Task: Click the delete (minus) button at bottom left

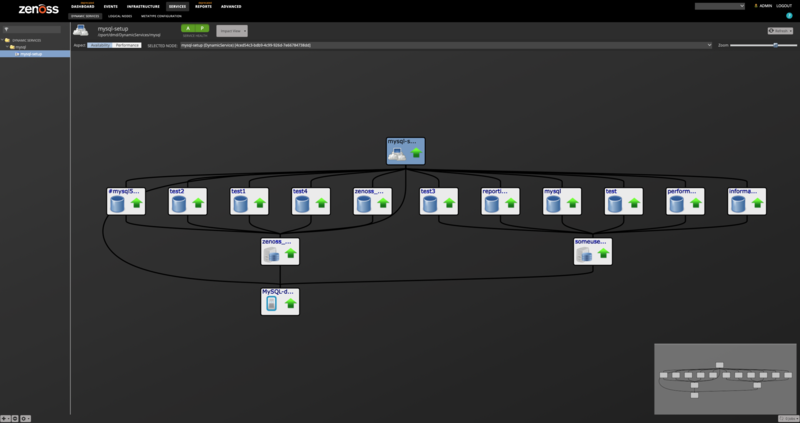Action: coord(15,418)
